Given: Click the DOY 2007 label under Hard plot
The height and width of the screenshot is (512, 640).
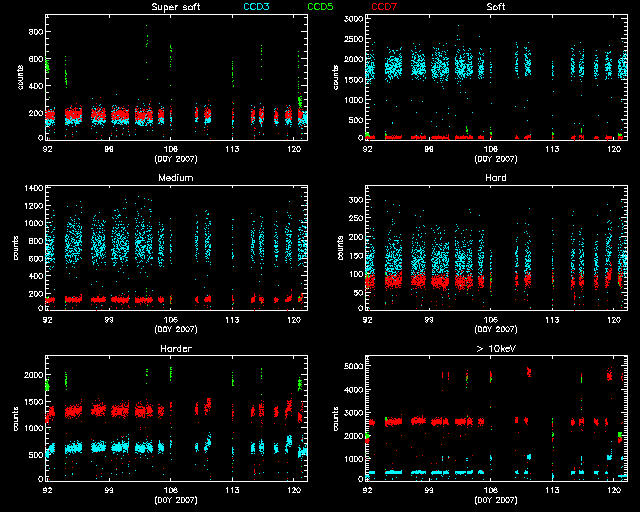Looking at the screenshot, I should point(495,328).
